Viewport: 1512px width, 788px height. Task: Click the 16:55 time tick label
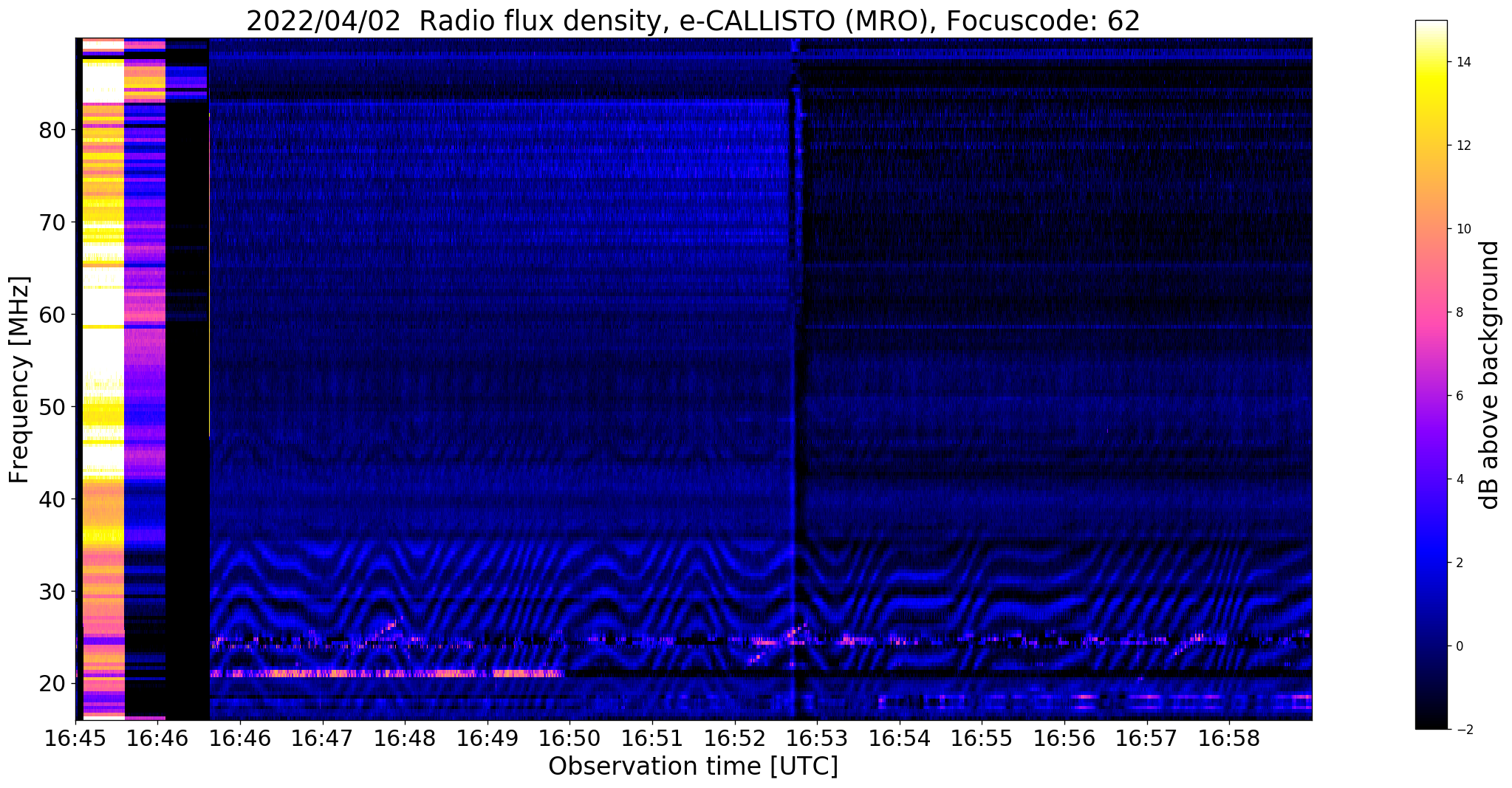pyautogui.click(x=982, y=739)
